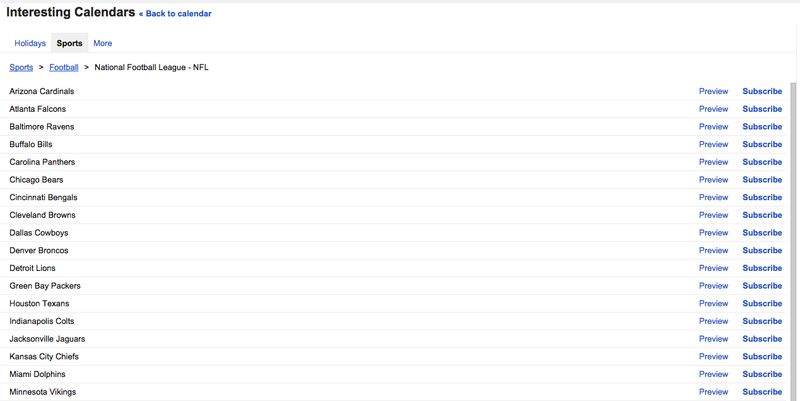Select the Kansas City Chiefs team name
This screenshot has height=401, width=800.
[44, 357]
